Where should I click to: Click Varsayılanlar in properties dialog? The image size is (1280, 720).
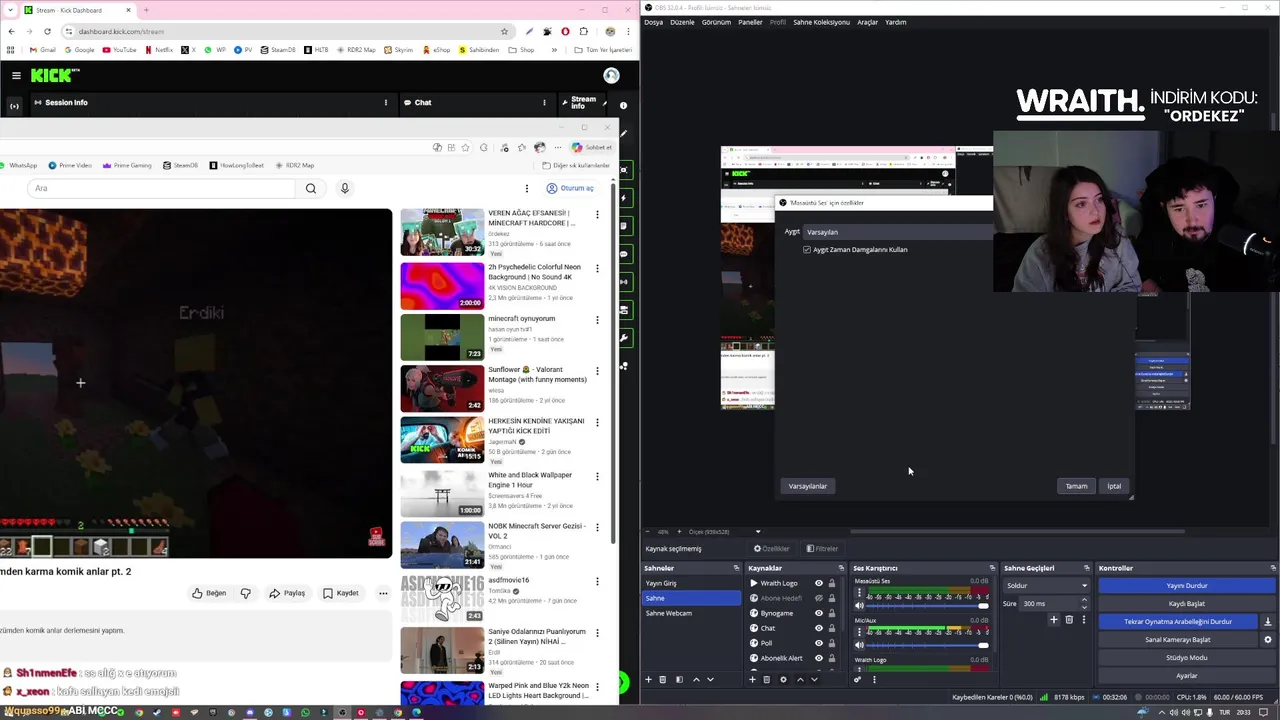tap(807, 486)
